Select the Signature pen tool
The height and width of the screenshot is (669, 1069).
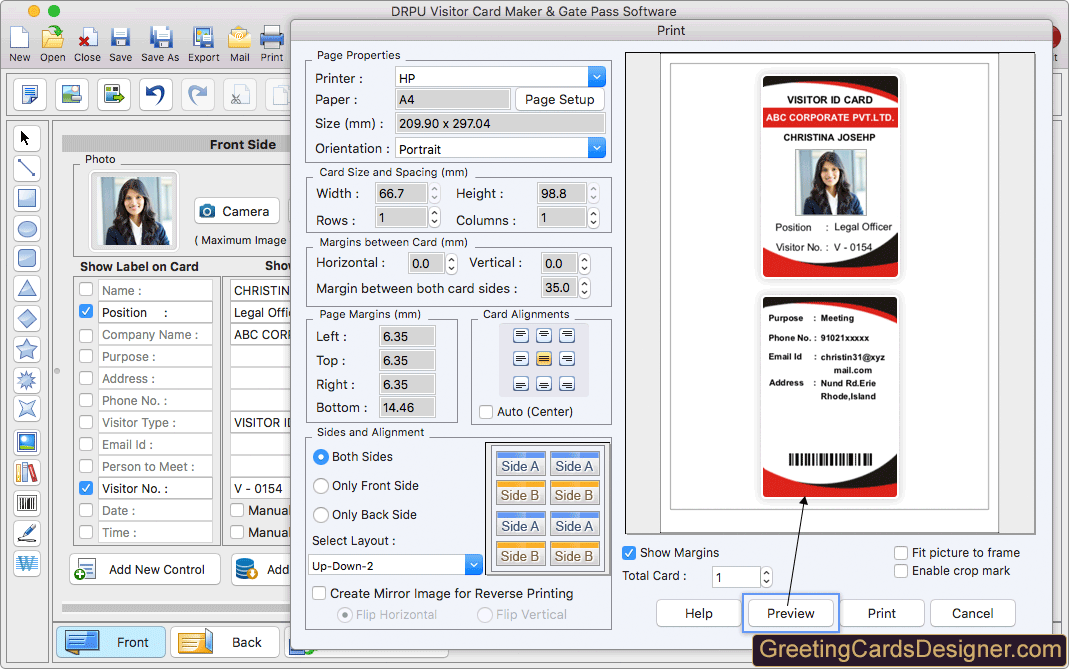(27, 533)
